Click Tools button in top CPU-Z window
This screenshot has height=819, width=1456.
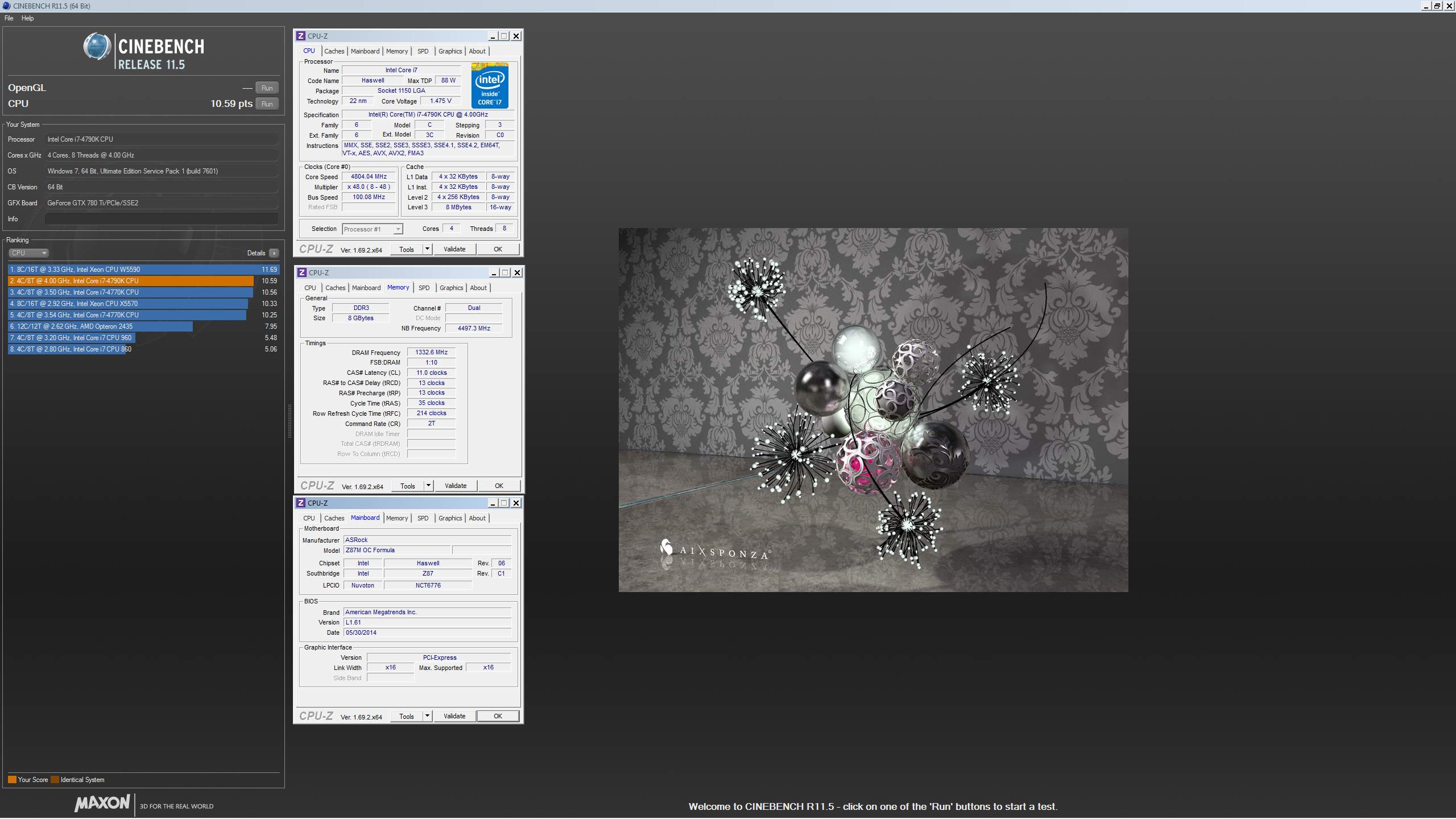407,250
